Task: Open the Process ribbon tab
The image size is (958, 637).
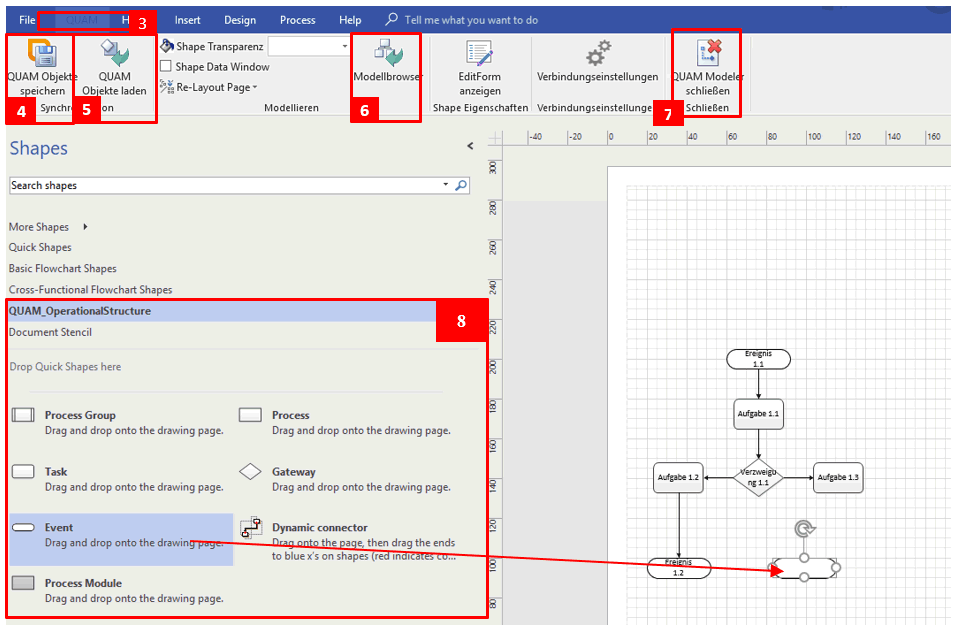Action: point(296,19)
